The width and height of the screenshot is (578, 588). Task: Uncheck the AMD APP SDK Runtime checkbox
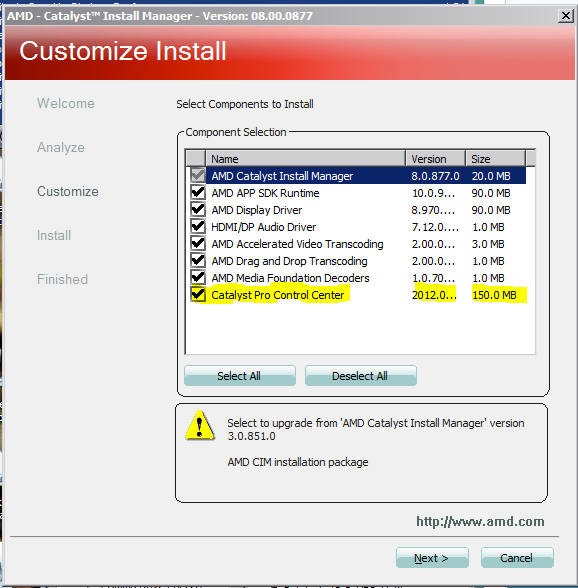click(x=198, y=193)
